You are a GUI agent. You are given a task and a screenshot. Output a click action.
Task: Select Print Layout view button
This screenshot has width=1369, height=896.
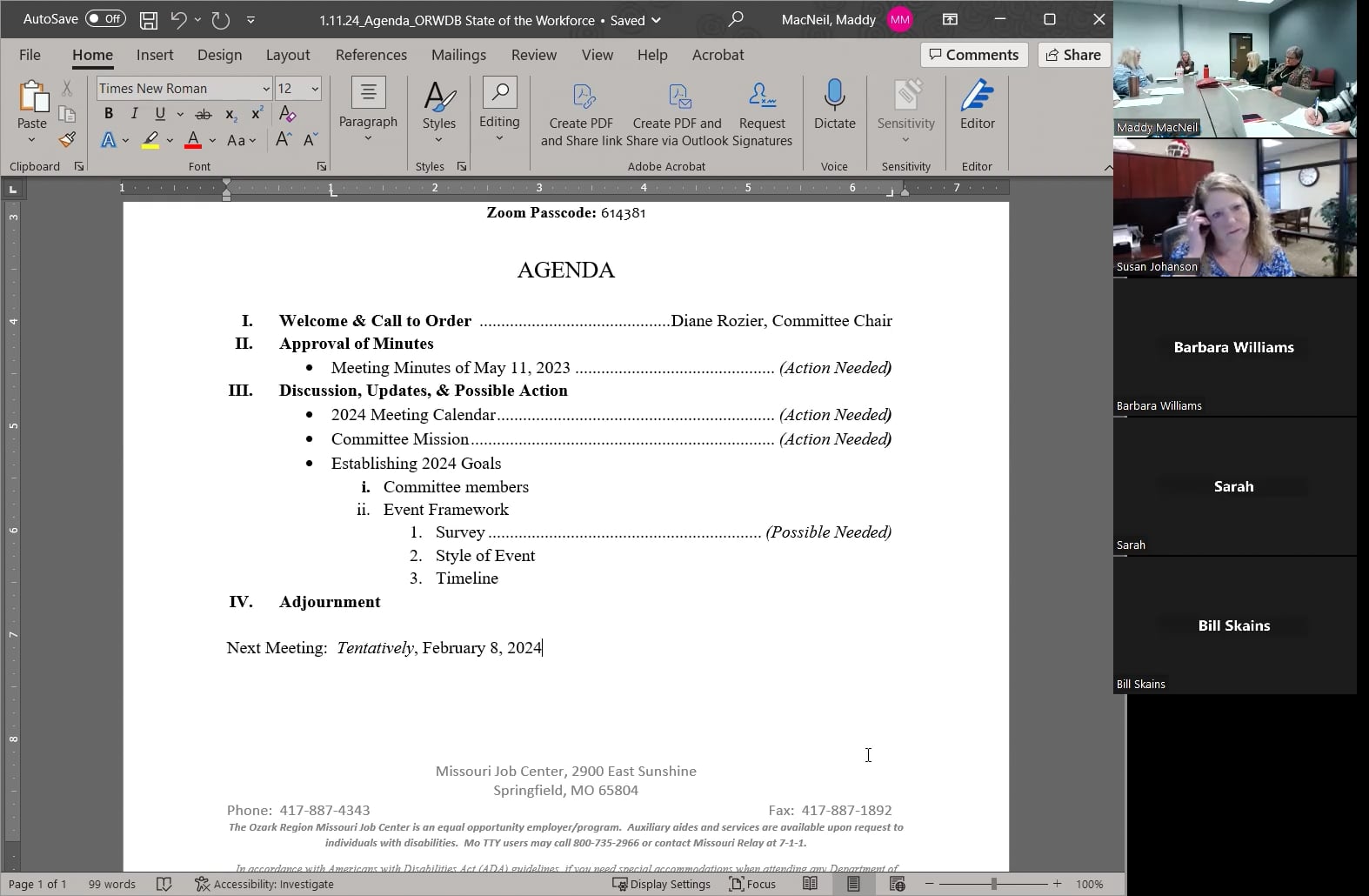click(853, 884)
